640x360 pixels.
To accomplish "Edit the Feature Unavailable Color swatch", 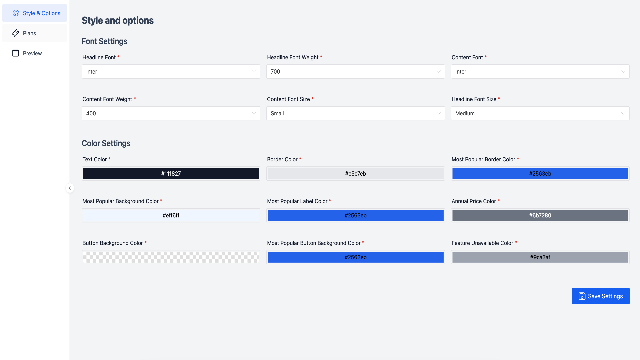I will 540,257.
